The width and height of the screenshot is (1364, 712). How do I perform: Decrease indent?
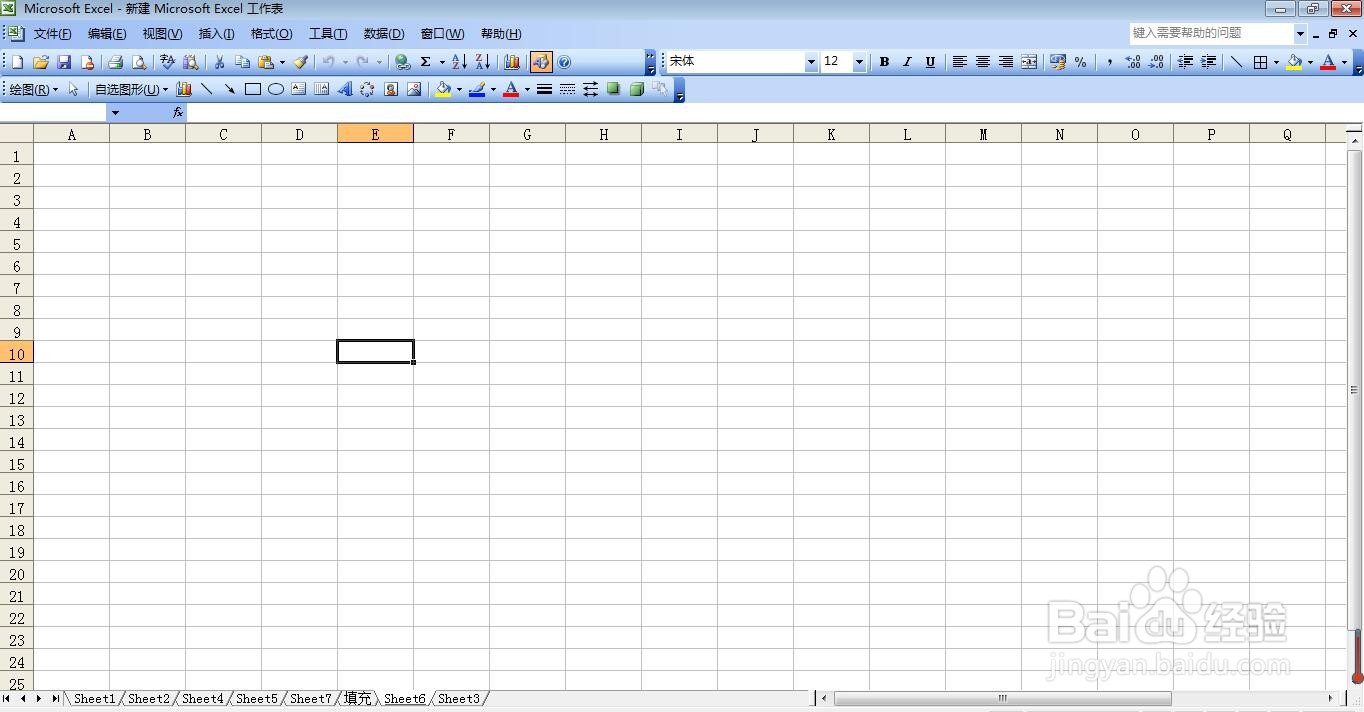point(1185,62)
